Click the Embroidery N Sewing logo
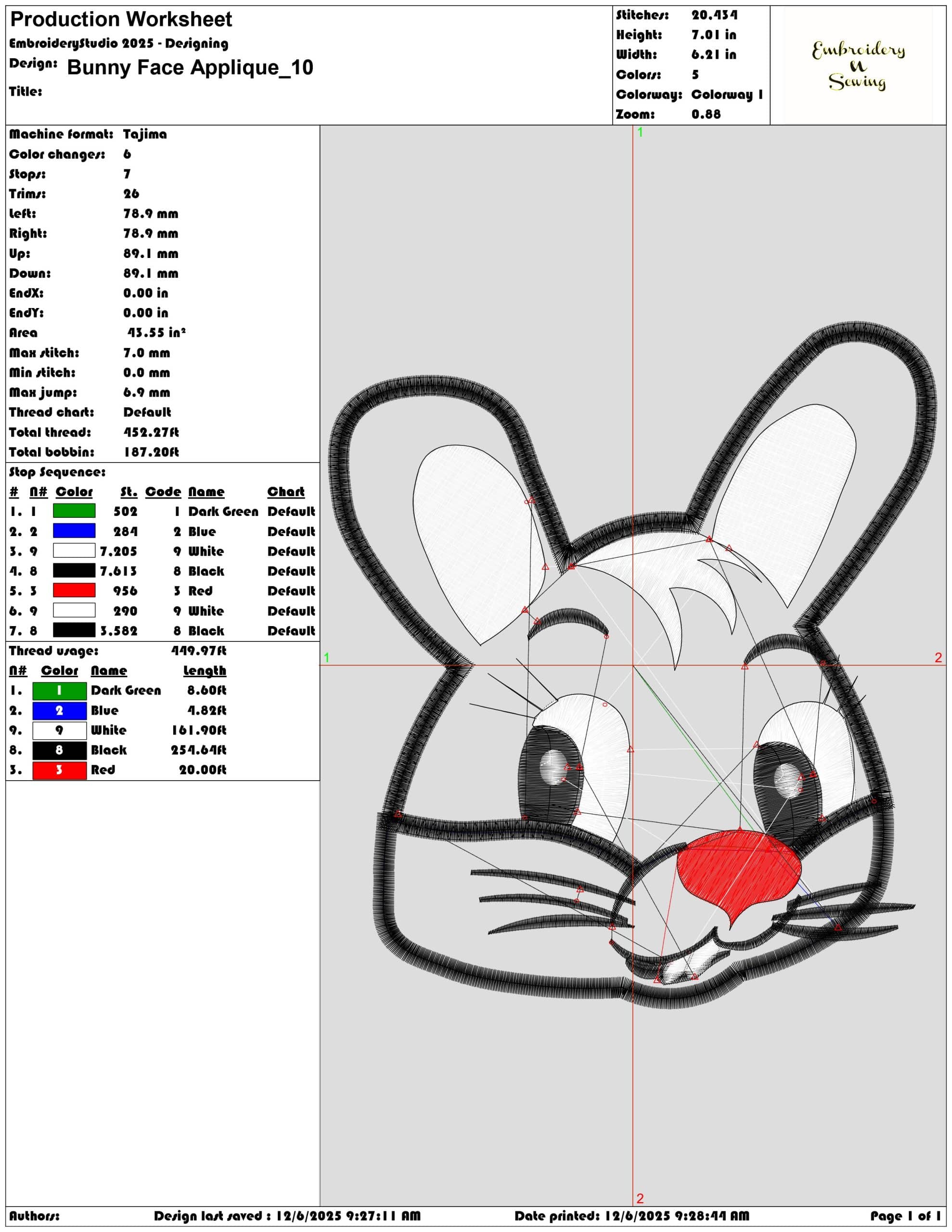 (858, 65)
